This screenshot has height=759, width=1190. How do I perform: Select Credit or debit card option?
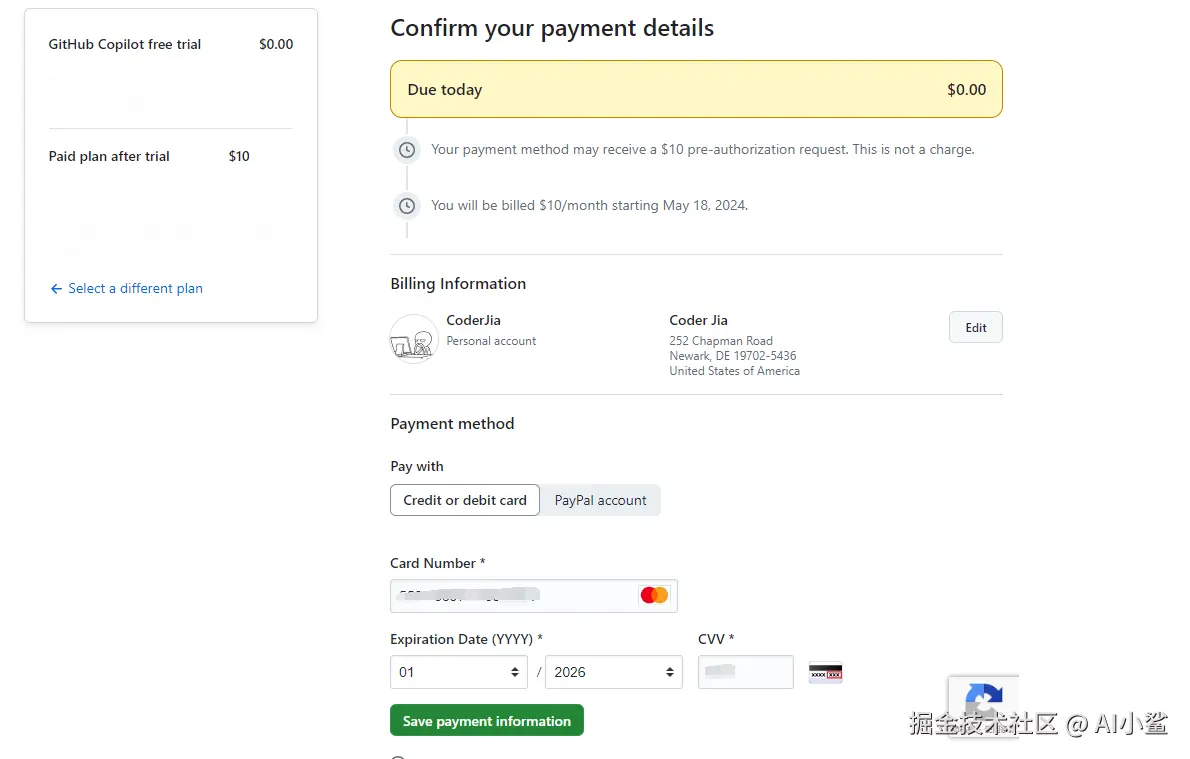[465, 500]
